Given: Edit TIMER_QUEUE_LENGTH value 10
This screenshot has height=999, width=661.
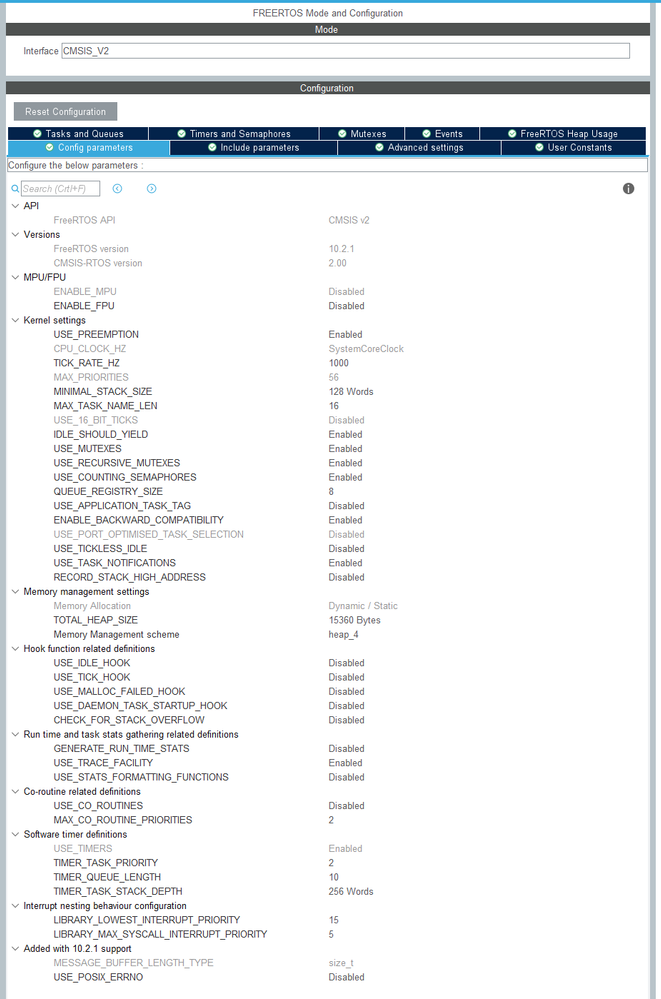Looking at the screenshot, I should (333, 877).
